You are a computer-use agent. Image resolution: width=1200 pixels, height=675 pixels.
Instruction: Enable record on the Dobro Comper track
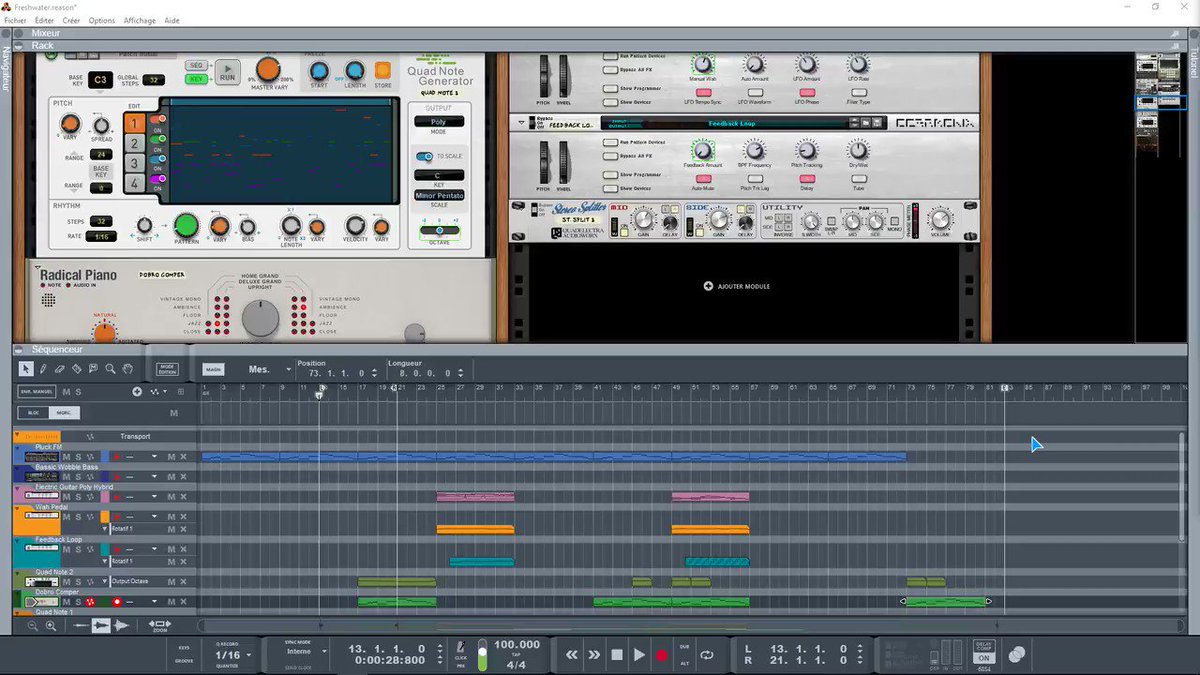tap(117, 602)
